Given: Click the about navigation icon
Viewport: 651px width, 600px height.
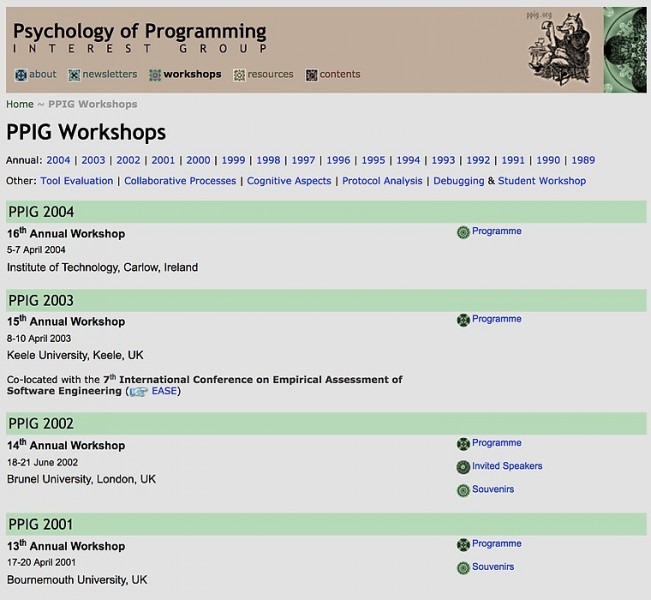Looking at the screenshot, I should point(21,75).
